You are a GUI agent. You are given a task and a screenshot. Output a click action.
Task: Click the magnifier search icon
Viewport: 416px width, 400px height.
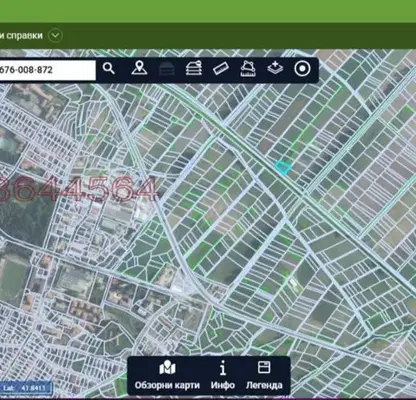[x=109, y=69]
